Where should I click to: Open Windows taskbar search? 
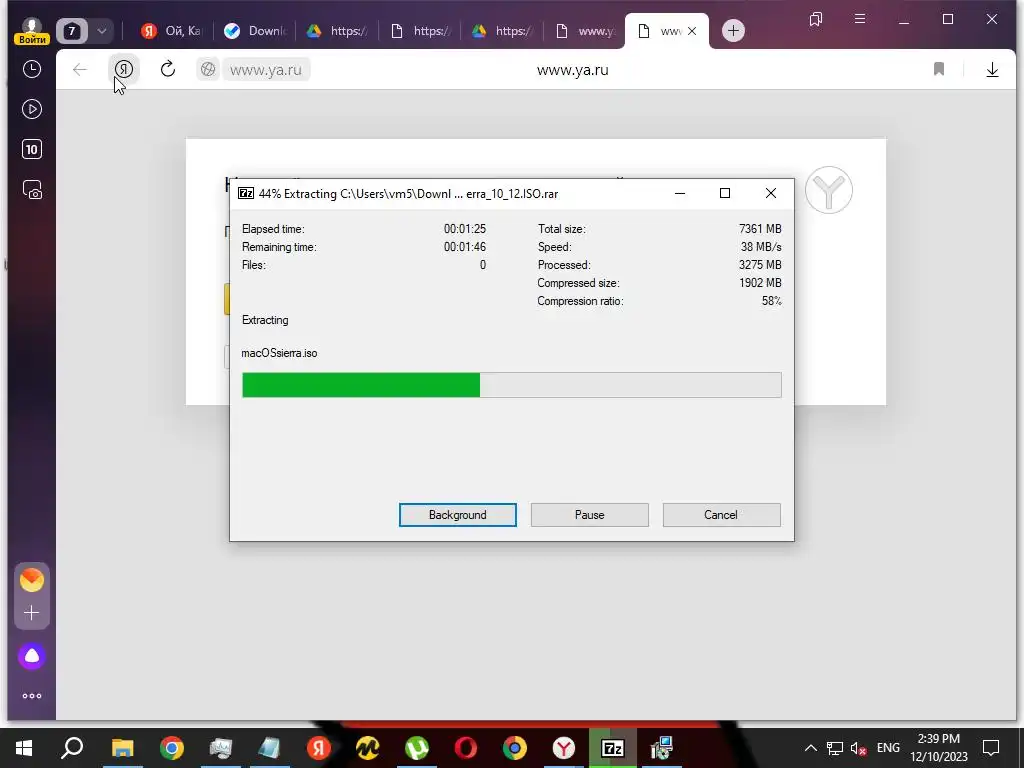pos(72,748)
